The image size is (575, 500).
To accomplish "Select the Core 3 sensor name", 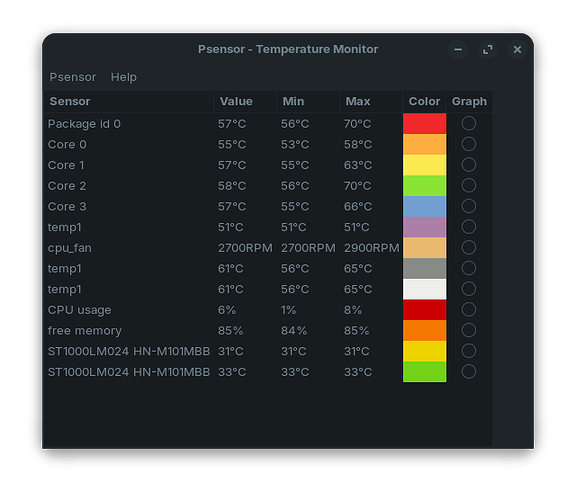I will 67,207.
